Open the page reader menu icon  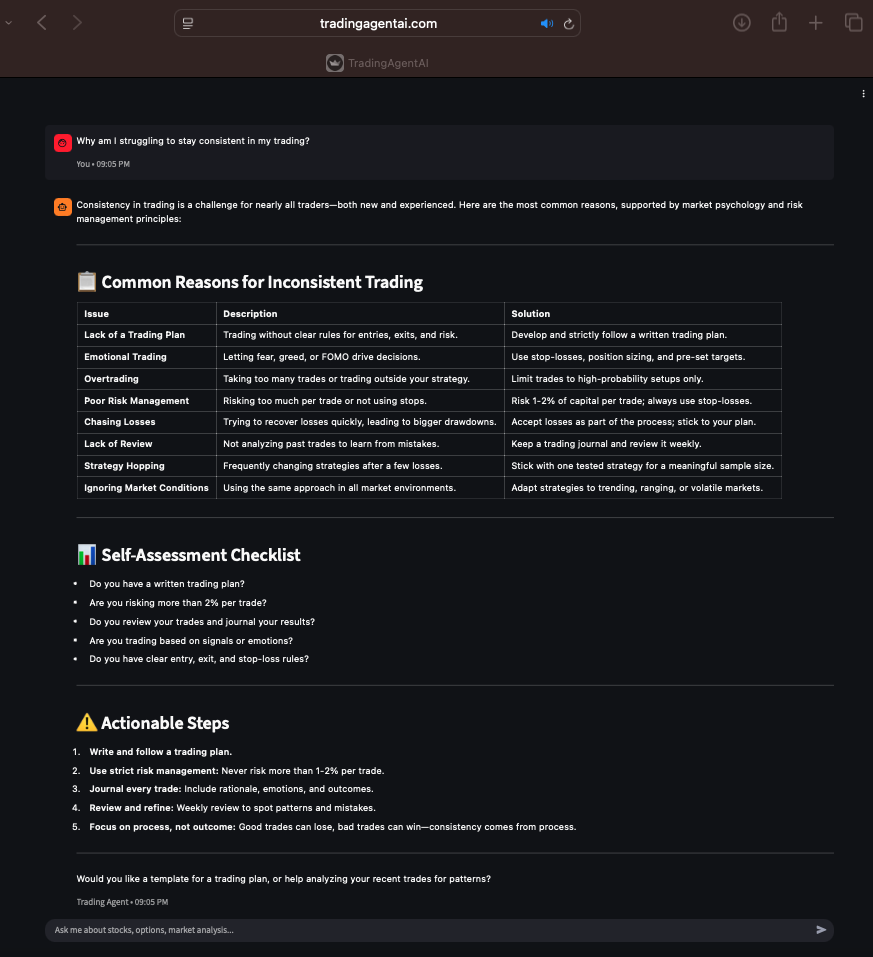tap(188, 23)
